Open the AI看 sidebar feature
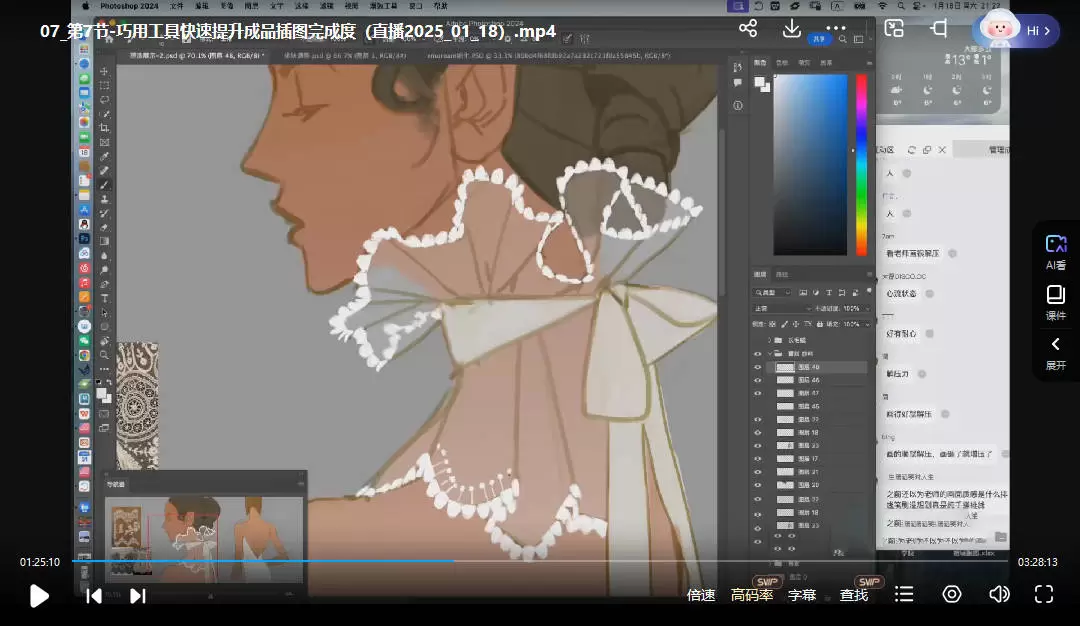 pos(1056,252)
